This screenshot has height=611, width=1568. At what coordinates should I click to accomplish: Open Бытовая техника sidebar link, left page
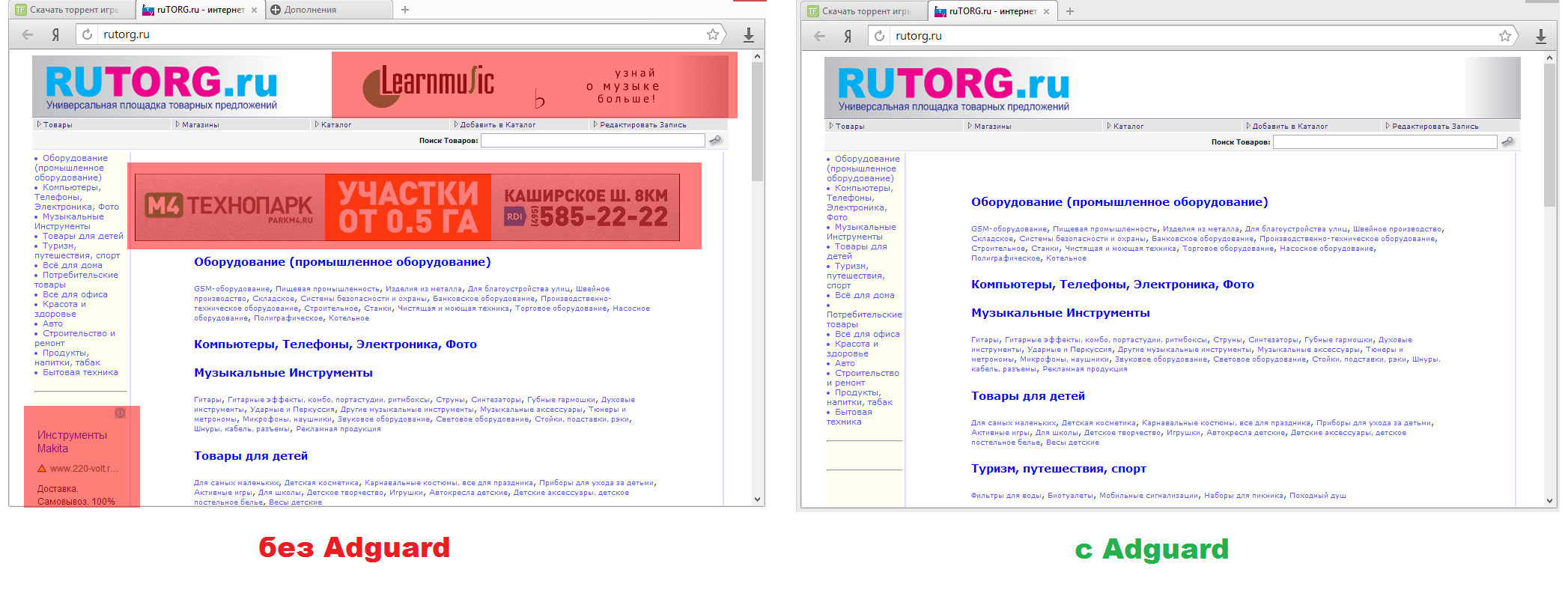[80, 372]
